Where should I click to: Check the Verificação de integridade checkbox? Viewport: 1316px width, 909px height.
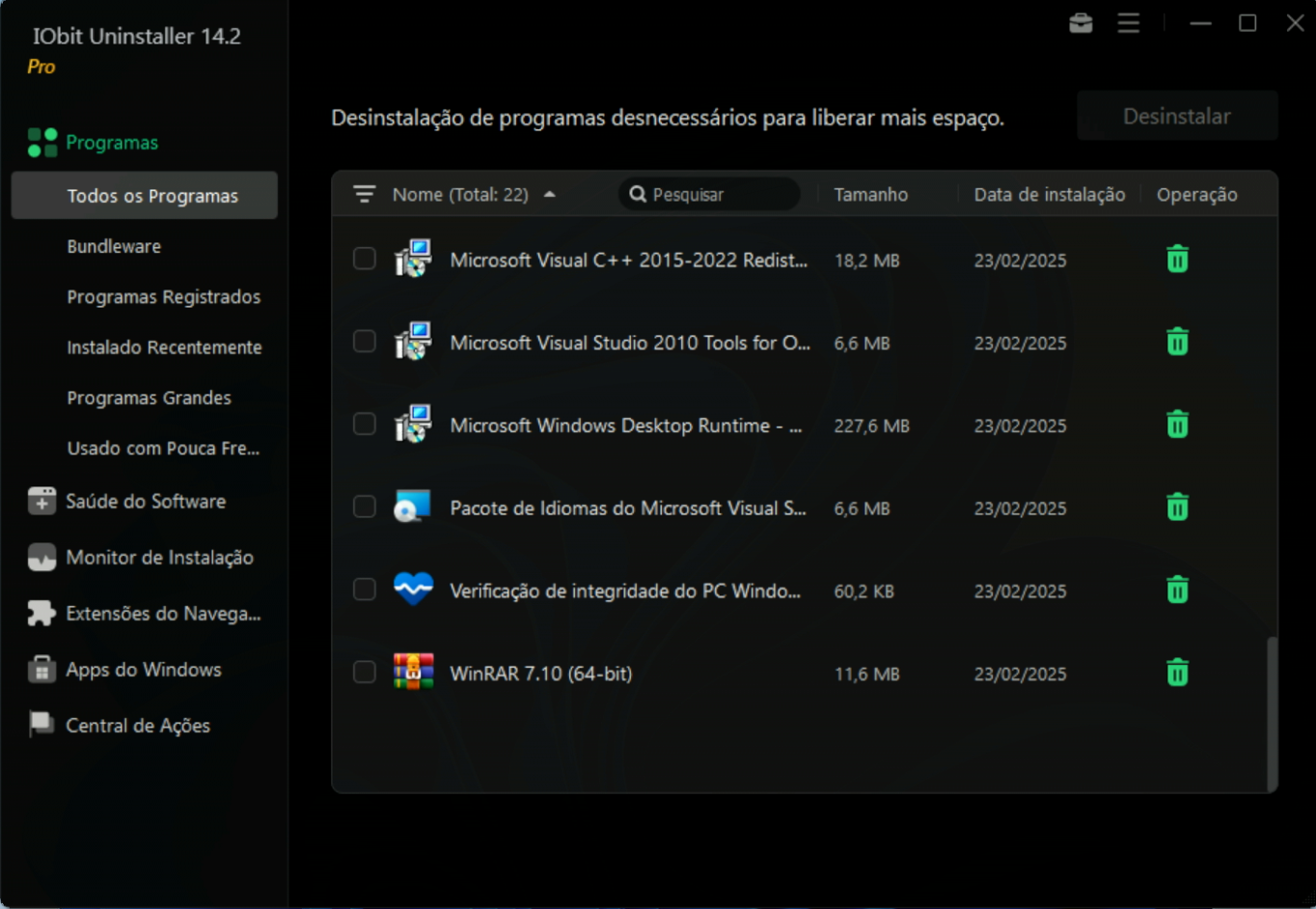coord(364,590)
